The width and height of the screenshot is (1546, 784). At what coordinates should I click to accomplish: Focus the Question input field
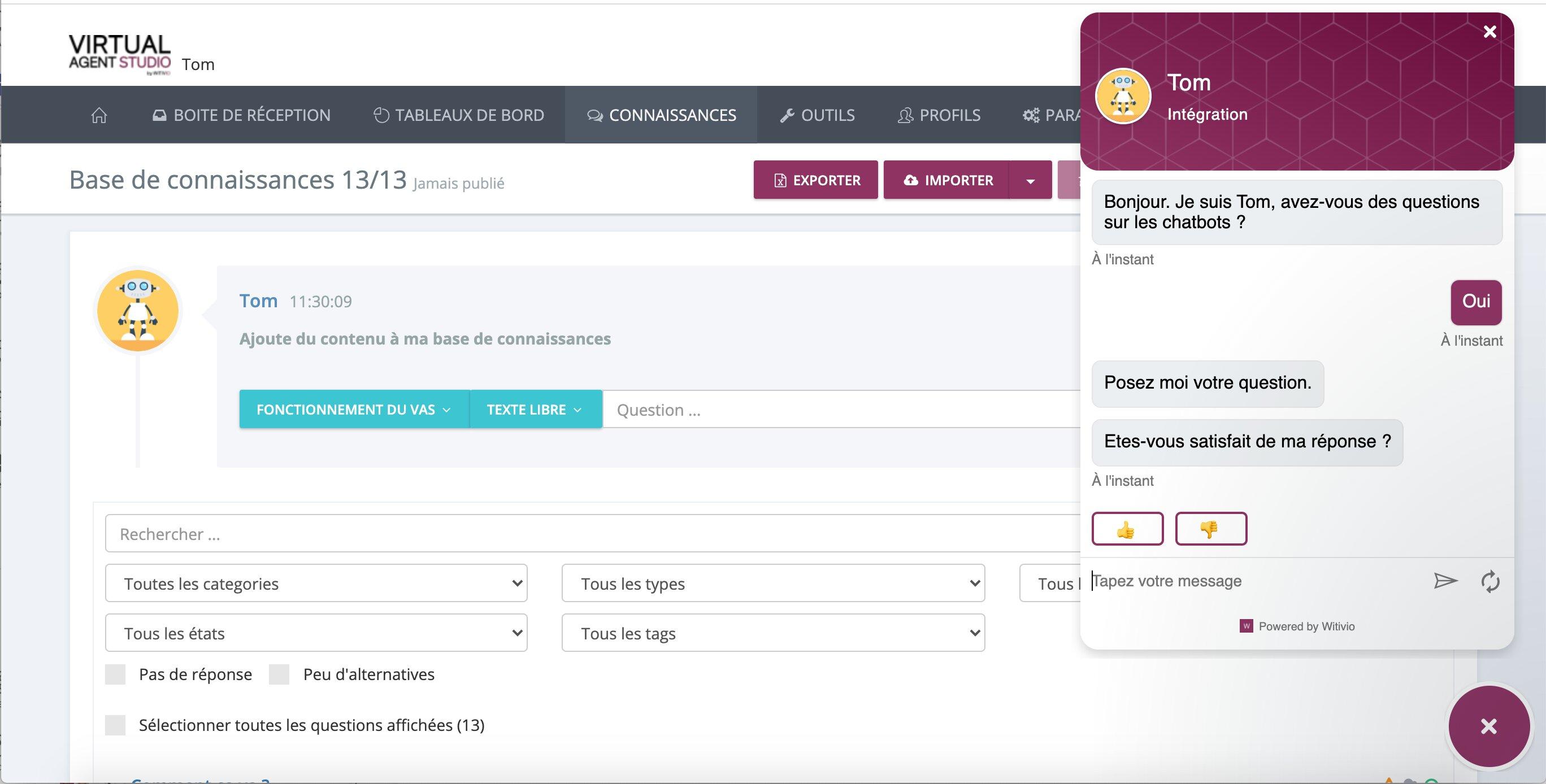(841, 409)
